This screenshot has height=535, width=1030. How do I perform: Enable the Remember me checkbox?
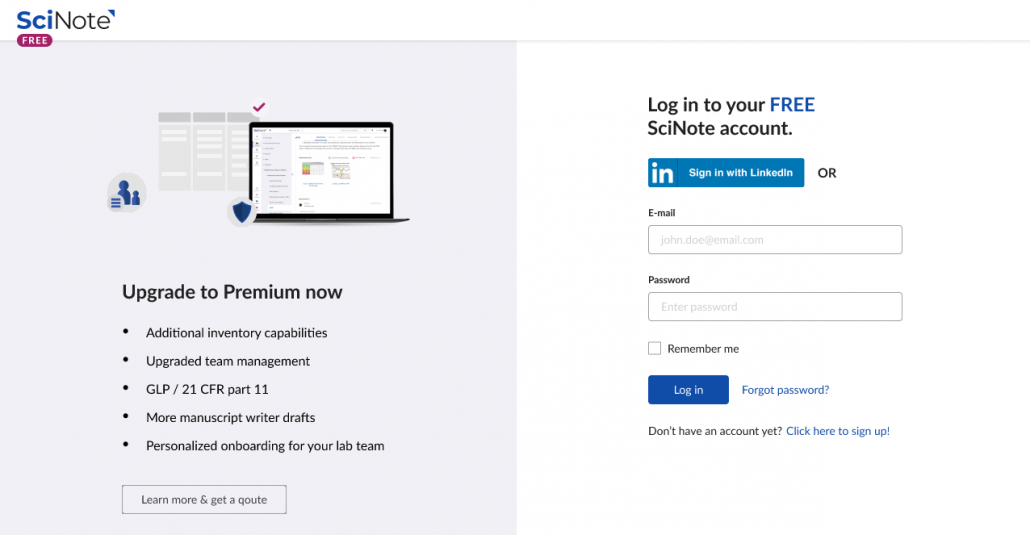click(655, 349)
